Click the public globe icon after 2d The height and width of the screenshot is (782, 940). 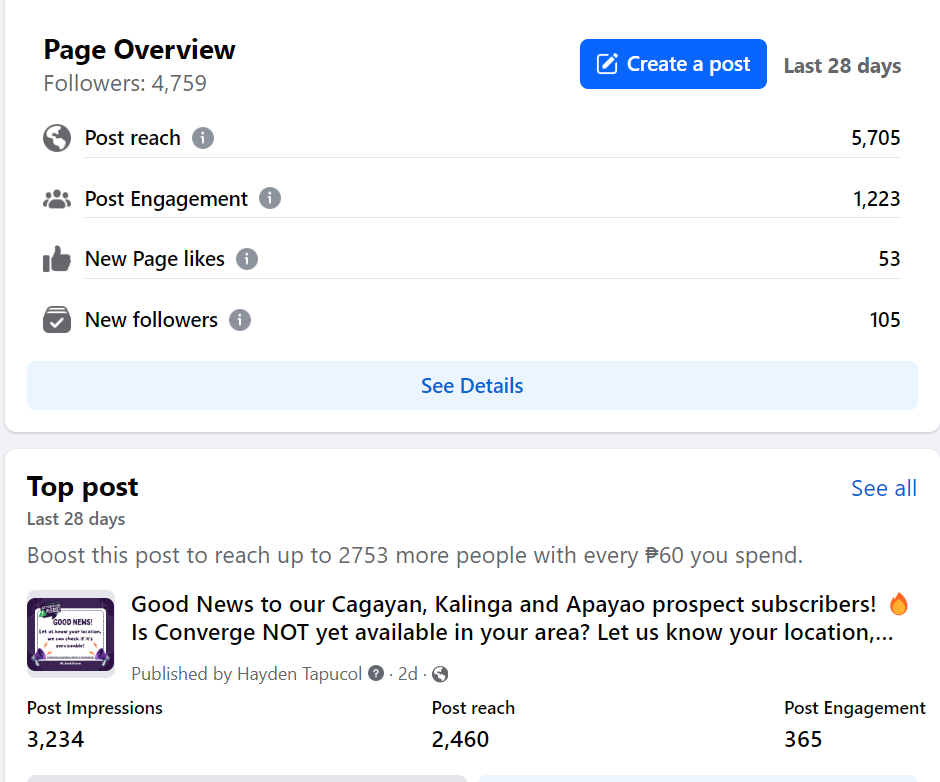click(440, 673)
